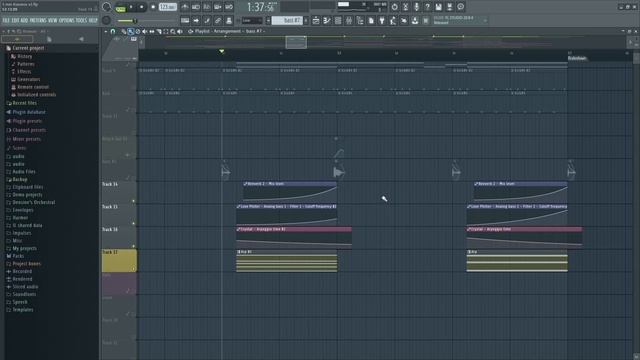Click the info icon at top toolbar end

[460, 7]
